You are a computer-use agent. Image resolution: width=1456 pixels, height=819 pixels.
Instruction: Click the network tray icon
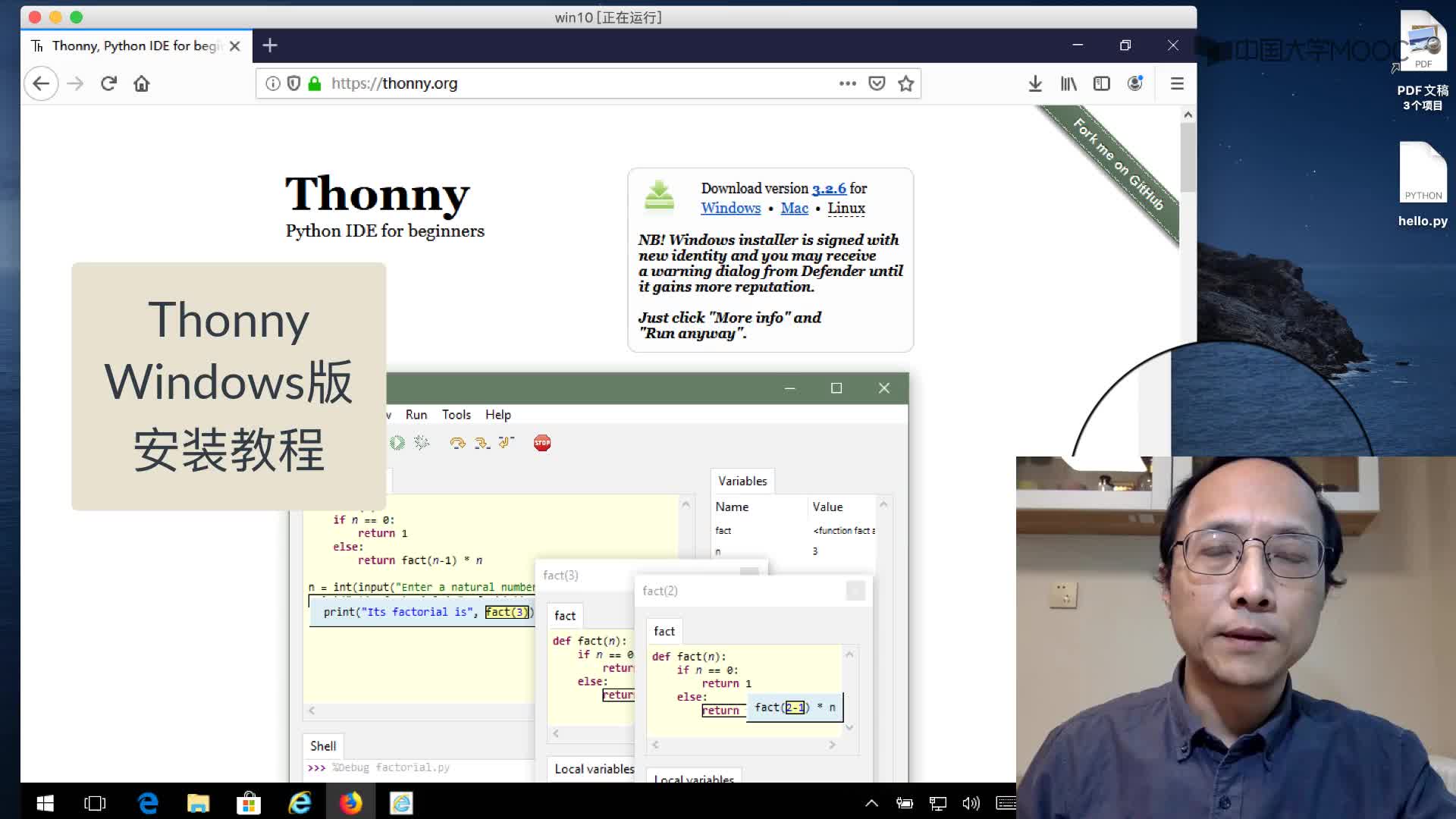point(938,803)
